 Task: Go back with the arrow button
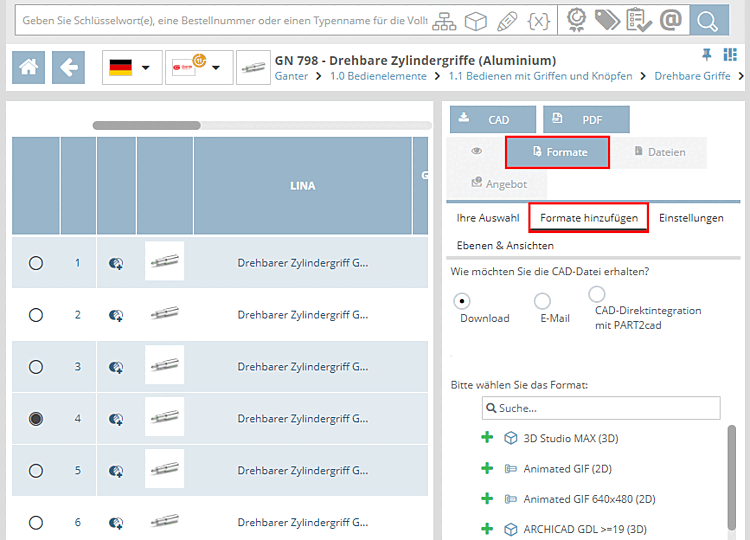pyautogui.click(x=68, y=67)
